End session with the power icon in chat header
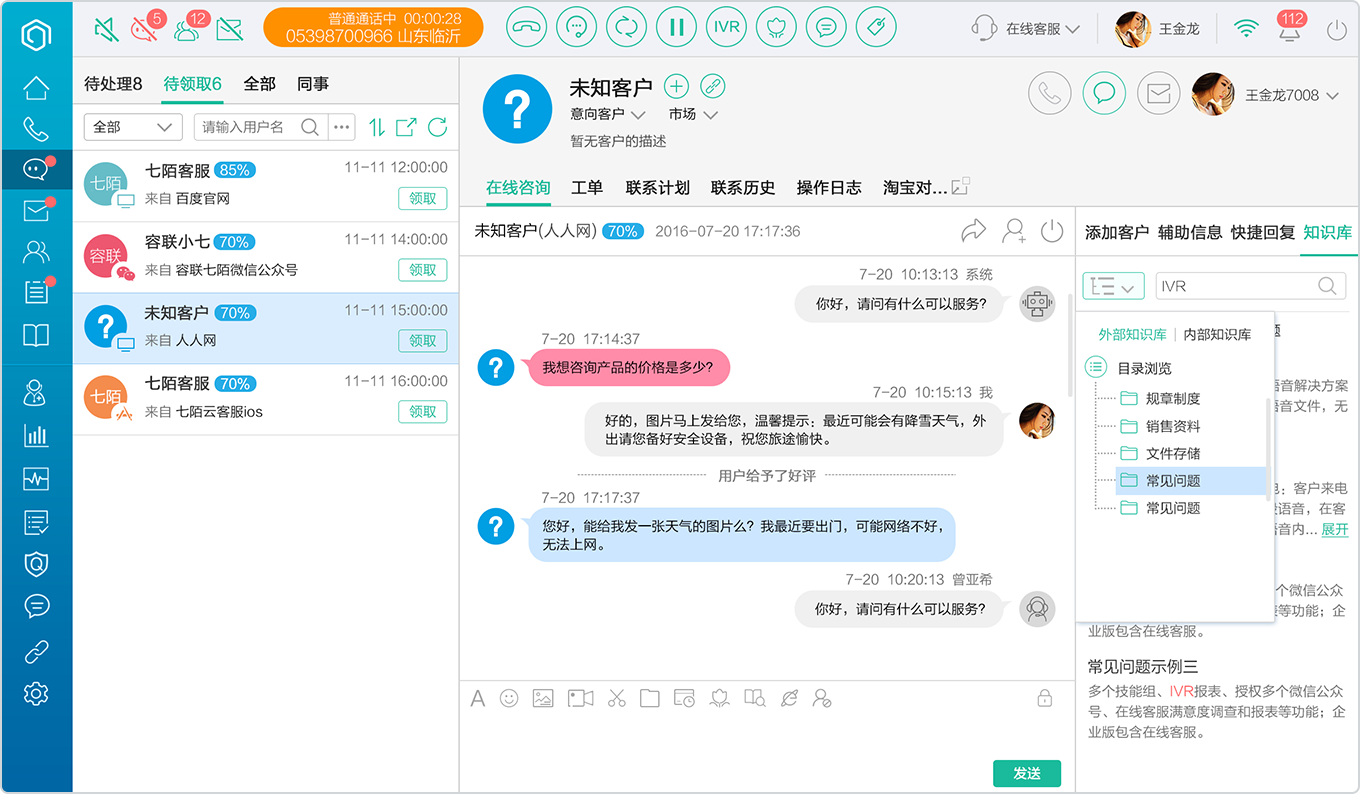The height and width of the screenshot is (794, 1360). coord(1051,231)
